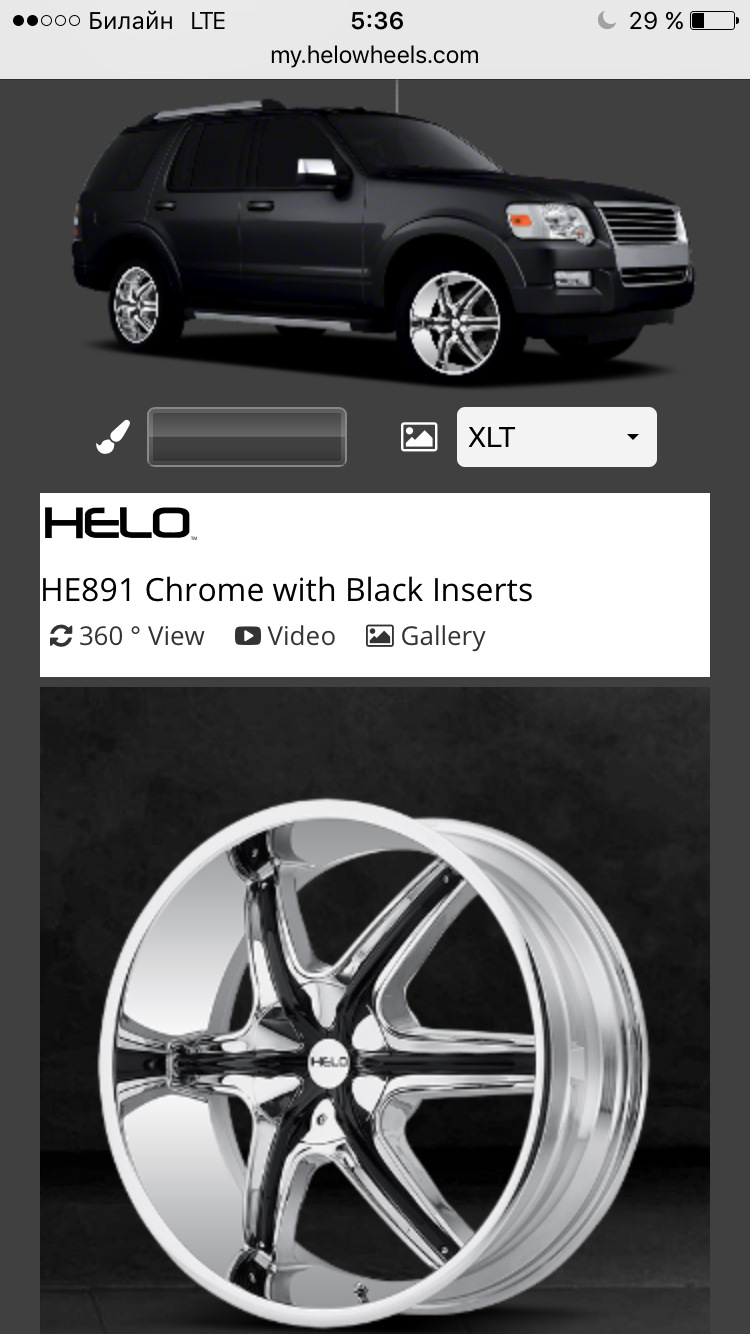Tap the background picture icon beside XLT
This screenshot has width=750, height=1334.
pos(419,437)
